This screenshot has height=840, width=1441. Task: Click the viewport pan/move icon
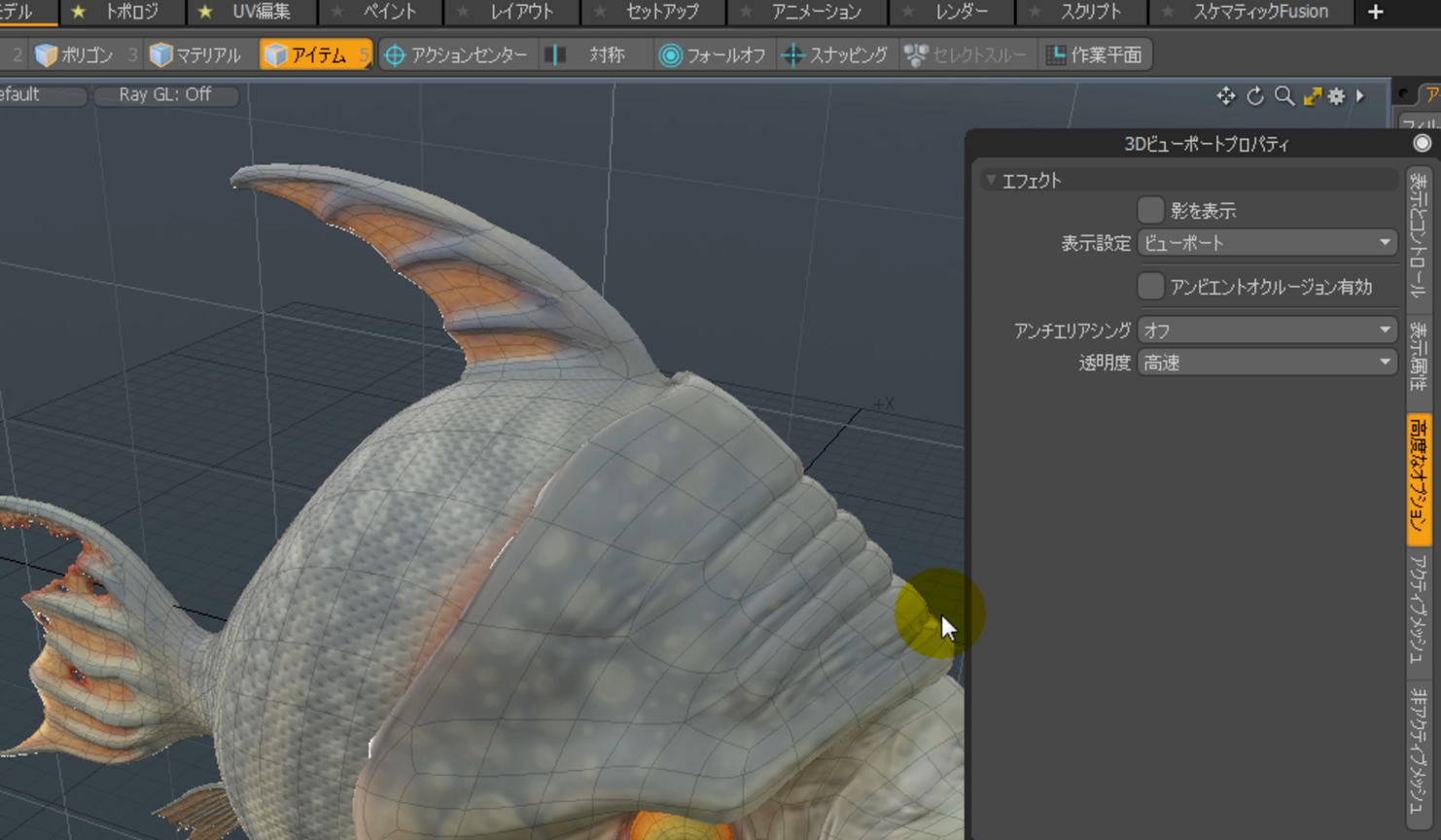tap(1225, 96)
